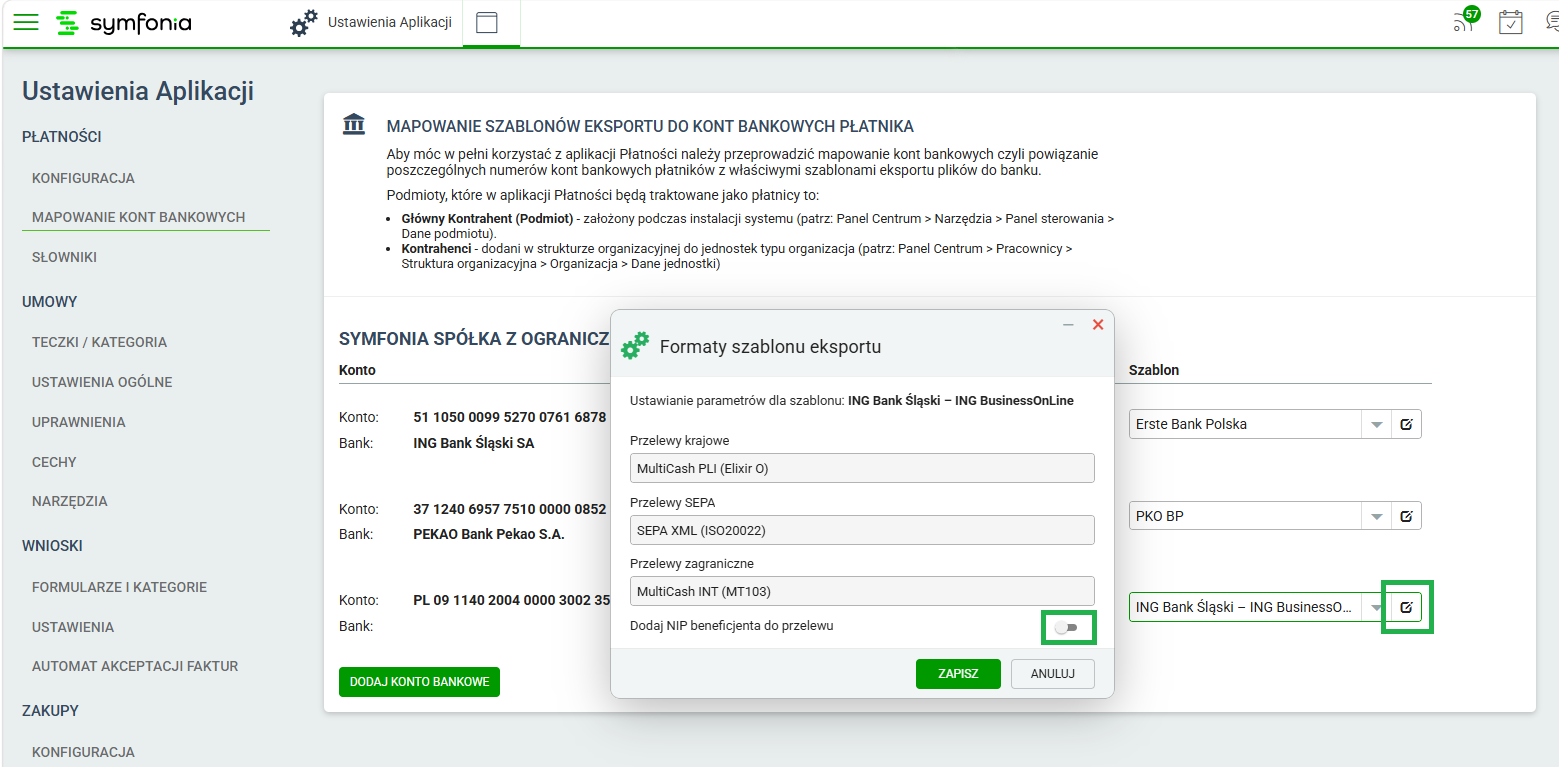The height and width of the screenshot is (767, 1559).
Task: Open Ustawienia under Wnioski
Action: 73,627
